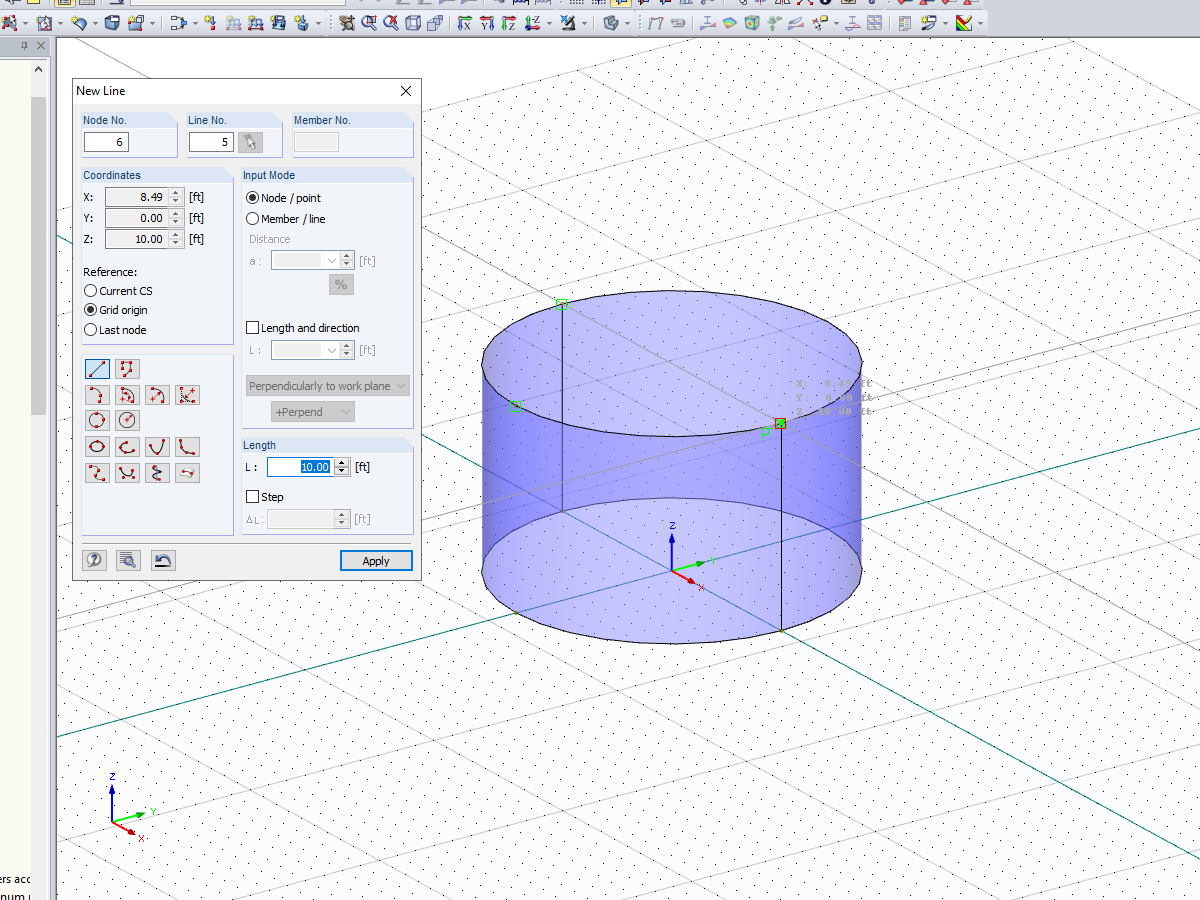The height and width of the screenshot is (900, 1200).
Task: Click the percent button below distance field
Action: [x=341, y=284]
